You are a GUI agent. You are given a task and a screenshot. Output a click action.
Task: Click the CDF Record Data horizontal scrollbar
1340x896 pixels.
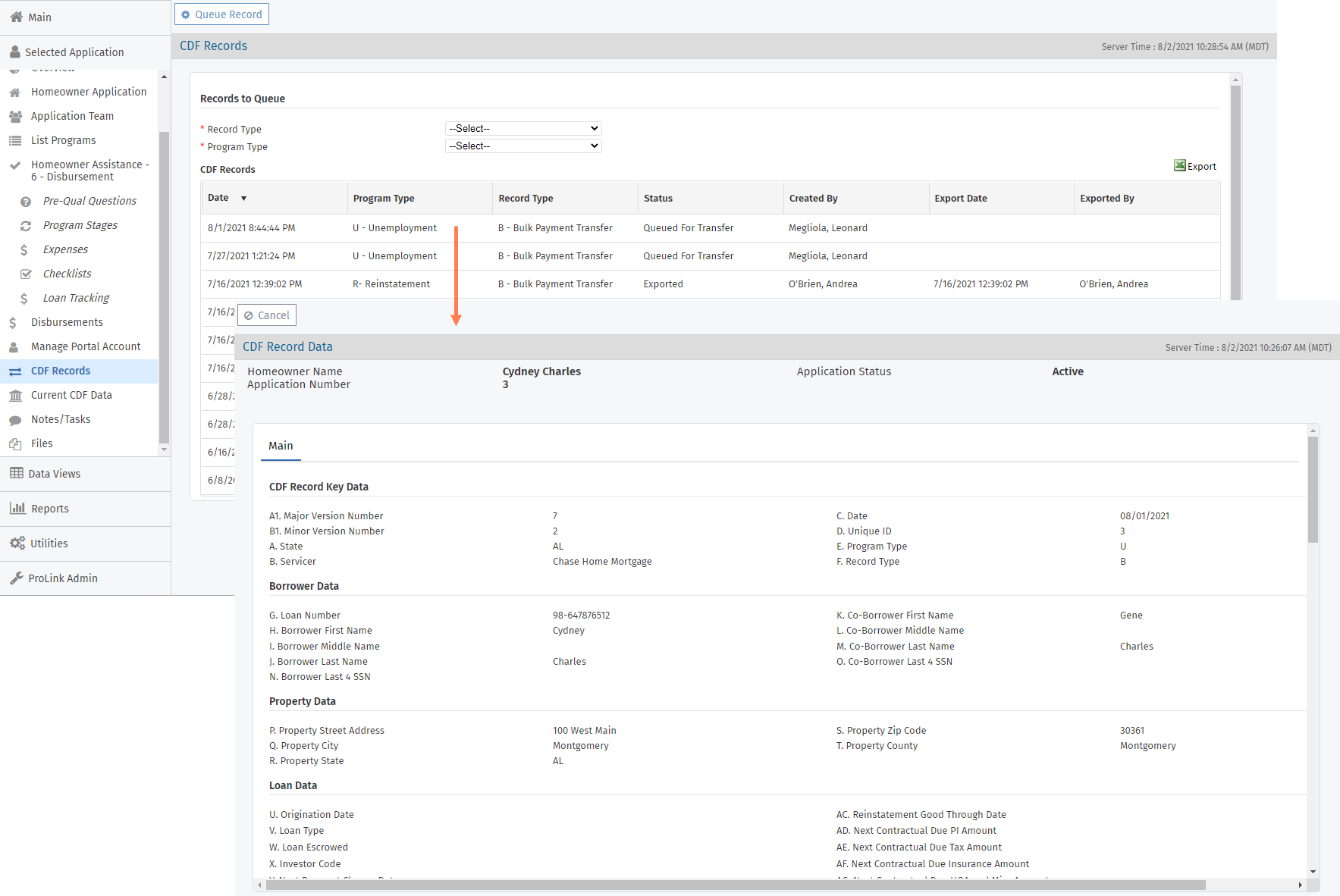(x=736, y=885)
